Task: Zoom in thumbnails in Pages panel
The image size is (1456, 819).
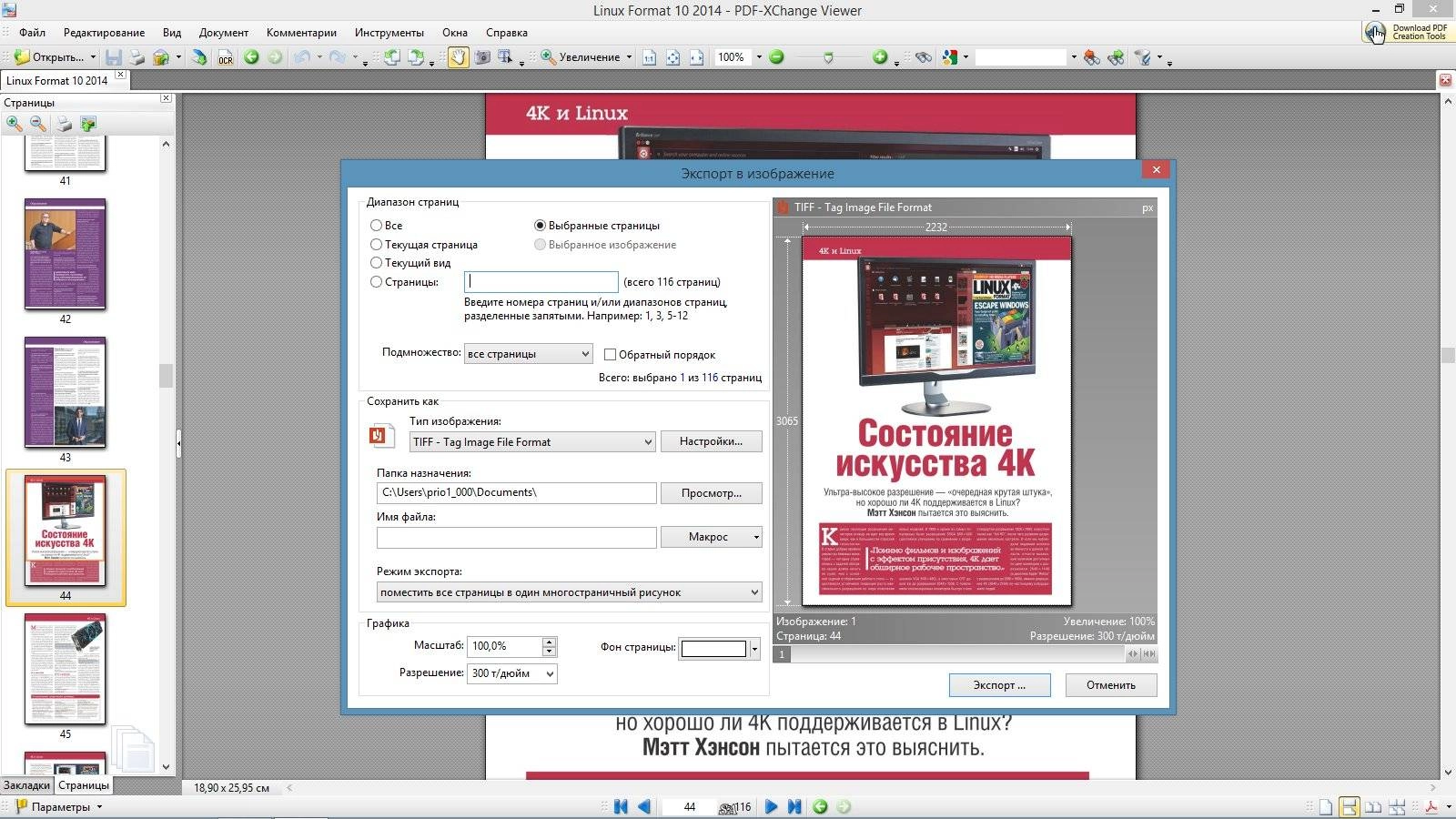Action: [x=15, y=124]
